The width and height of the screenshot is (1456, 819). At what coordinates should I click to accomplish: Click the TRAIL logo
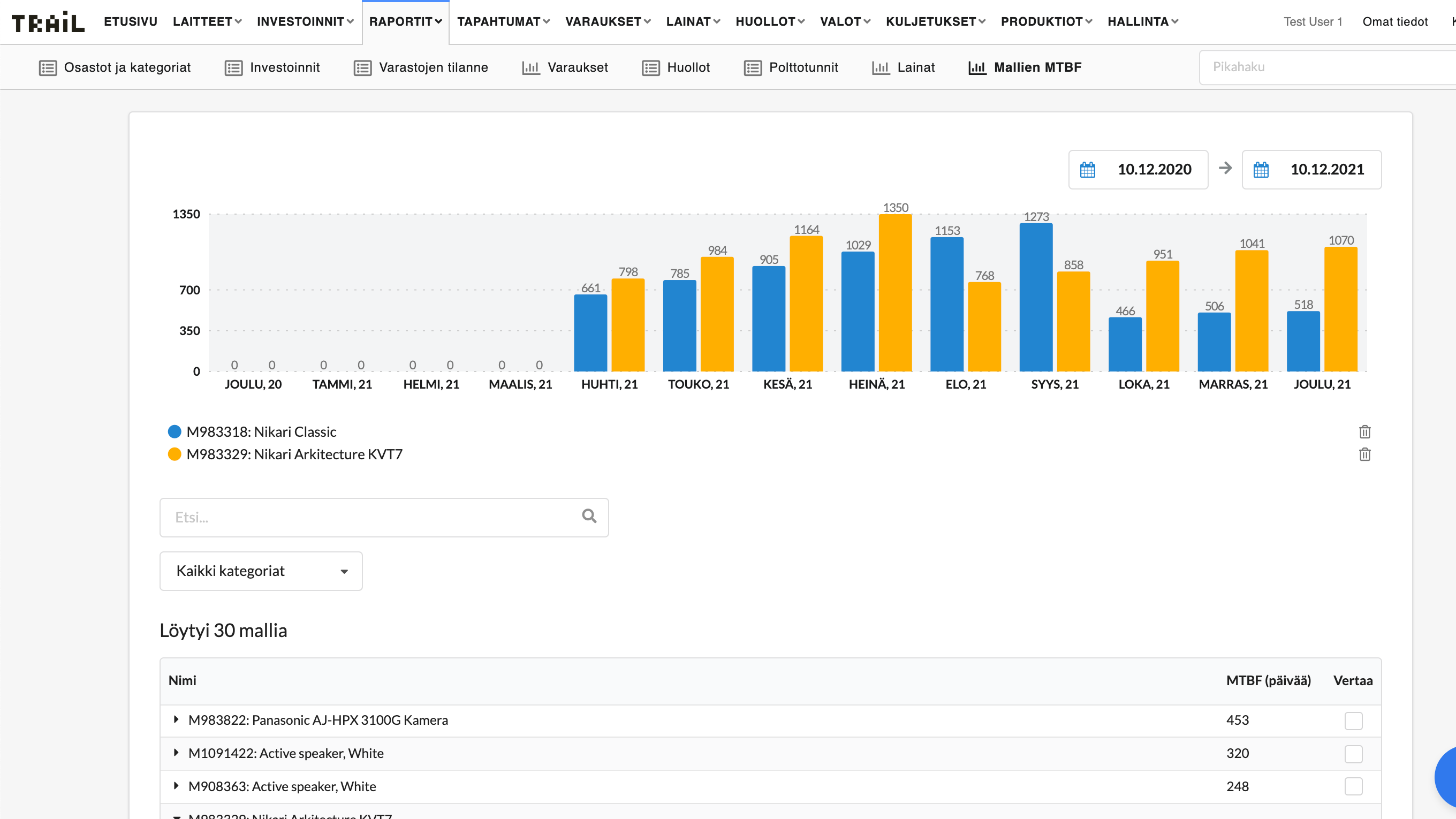click(x=48, y=22)
